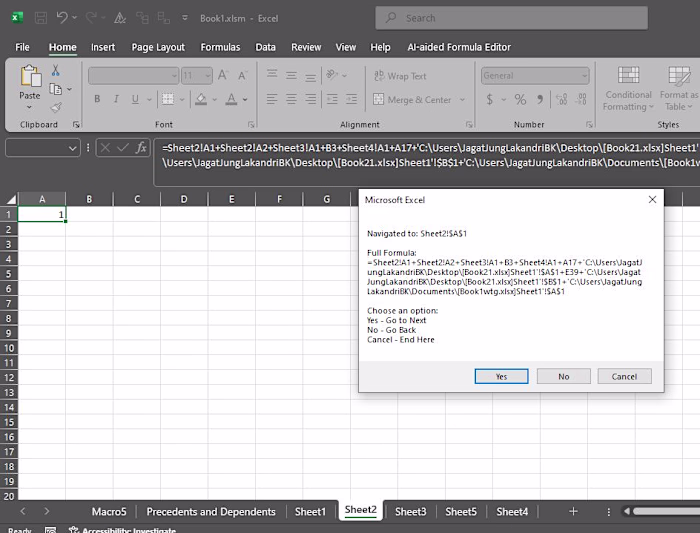Click the formula bar text

point(429,155)
